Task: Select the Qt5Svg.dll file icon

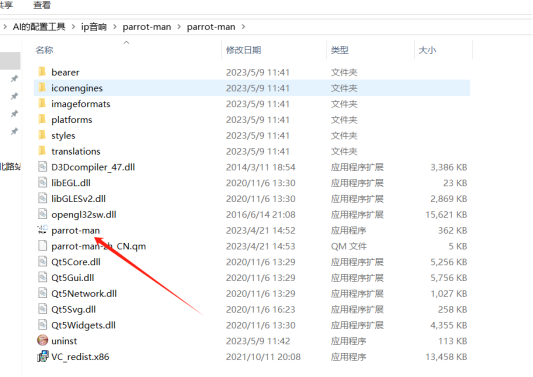Action: click(x=42, y=309)
